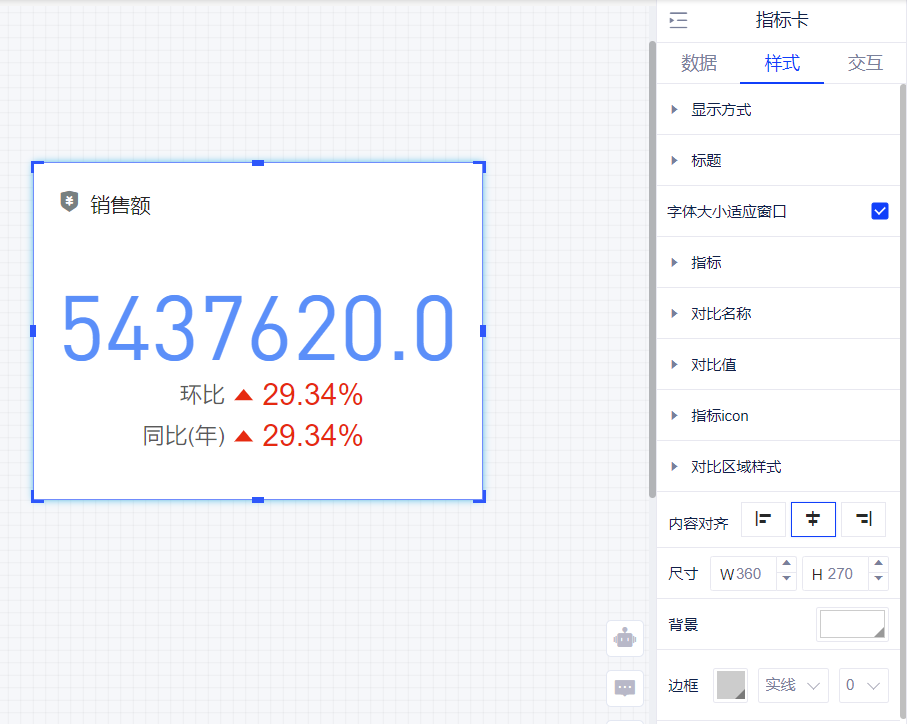Pick a background color from 背景 swatch
Image resolution: width=907 pixels, height=724 pixels.
click(x=852, y=624)
